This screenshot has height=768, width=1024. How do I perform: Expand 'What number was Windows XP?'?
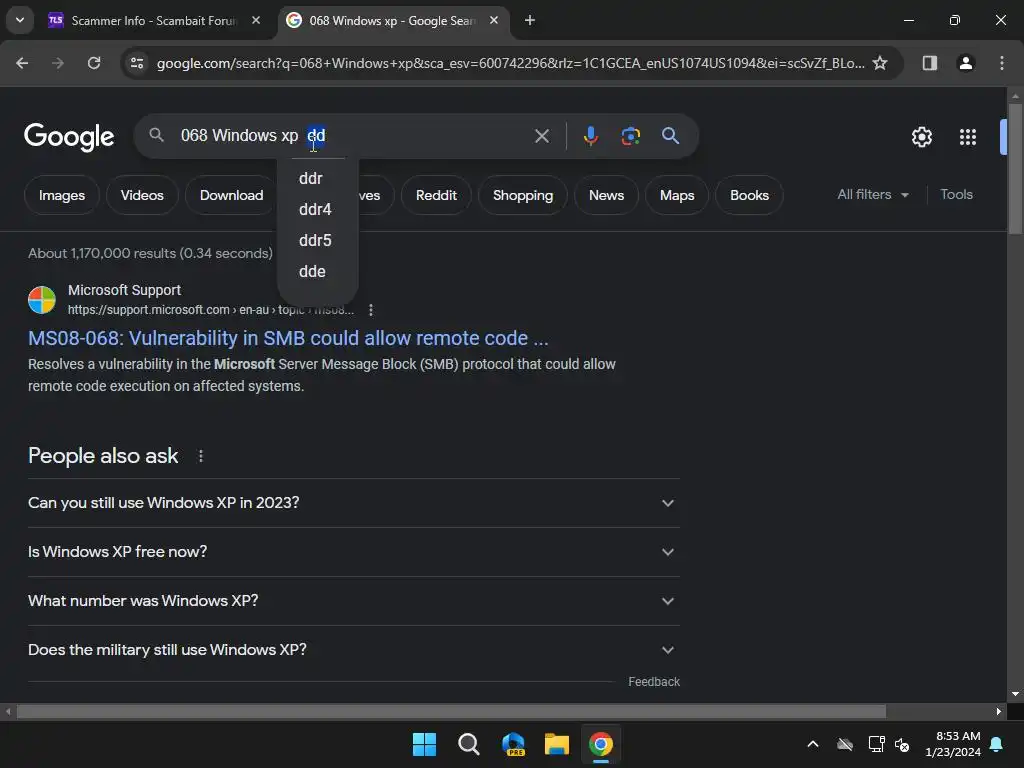[354, 601]
